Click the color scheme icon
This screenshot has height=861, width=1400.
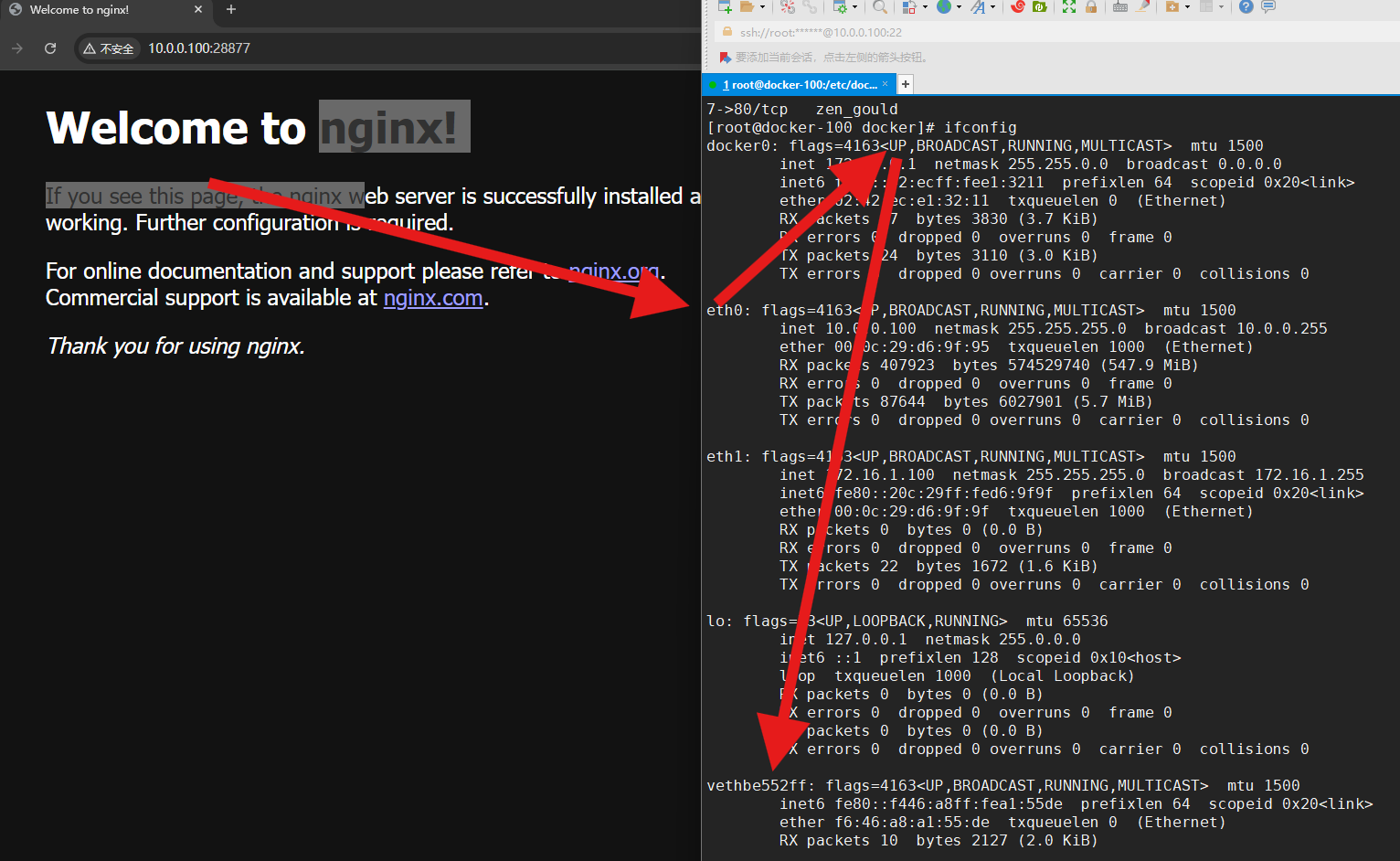pos(909,6)
